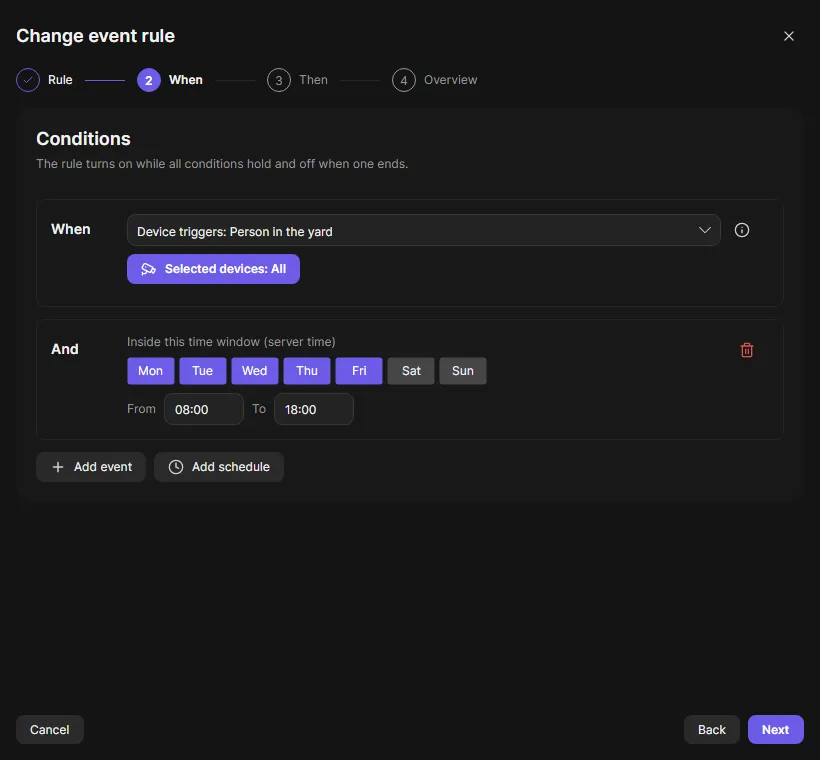Click Selected devices: All button

tap(213, 269)
